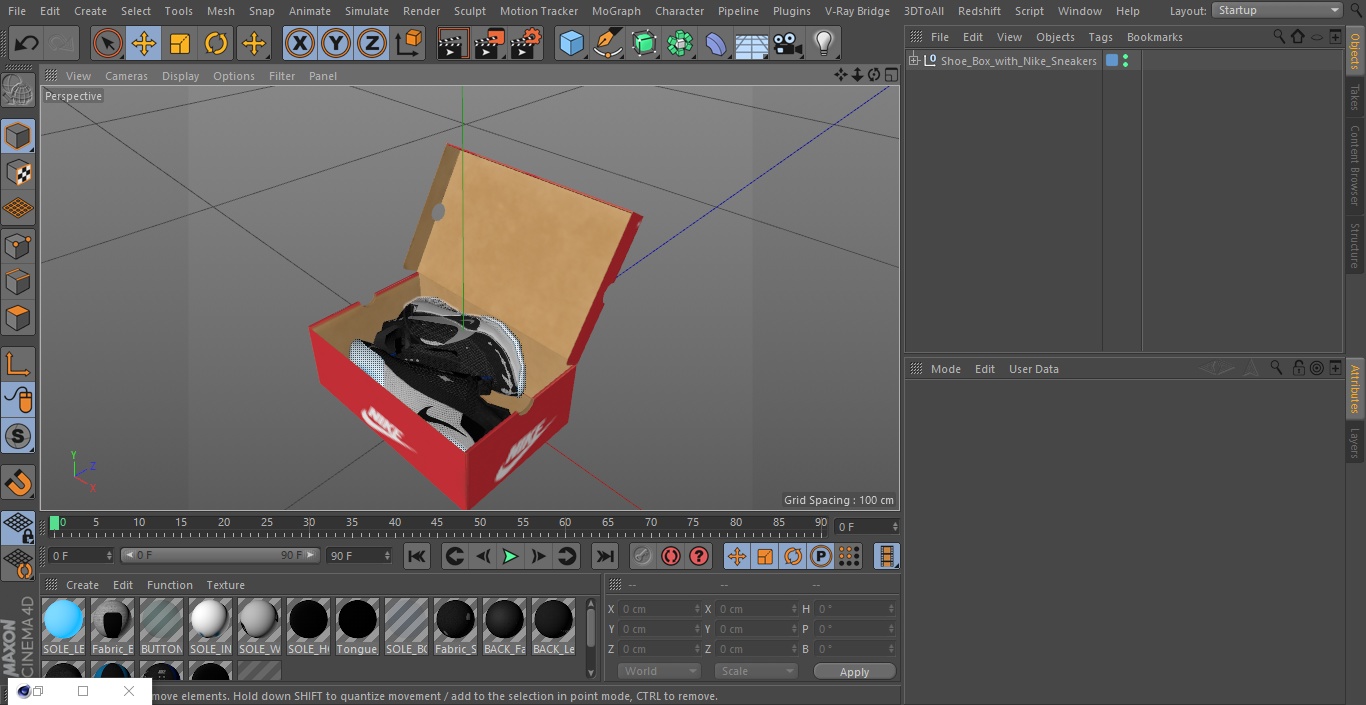The width and height of the screenshot is (1366, 705).
Task: Expand the Shoe_Box_with_Nike_Sneakers object tree
Action: (913, 61)
